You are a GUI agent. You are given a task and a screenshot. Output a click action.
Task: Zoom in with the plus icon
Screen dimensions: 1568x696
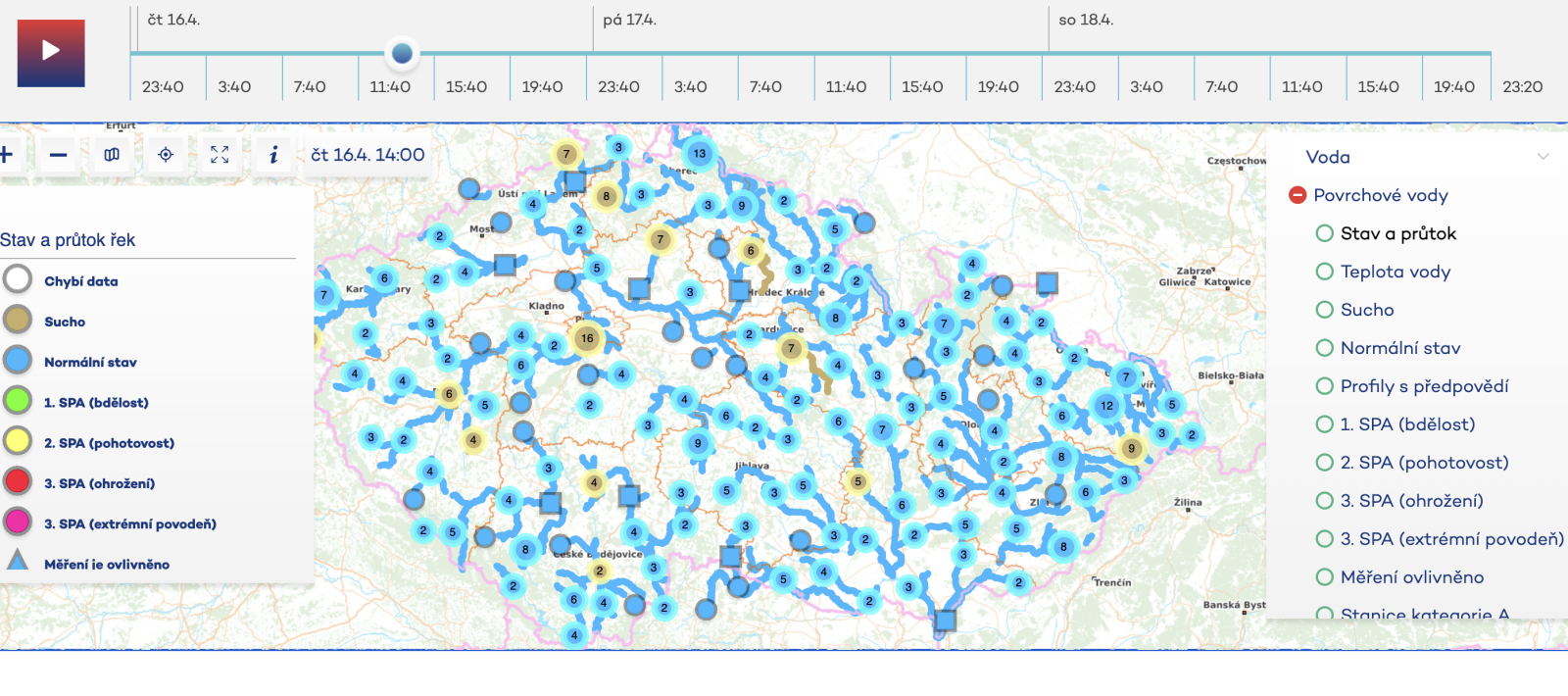(6, 155)
